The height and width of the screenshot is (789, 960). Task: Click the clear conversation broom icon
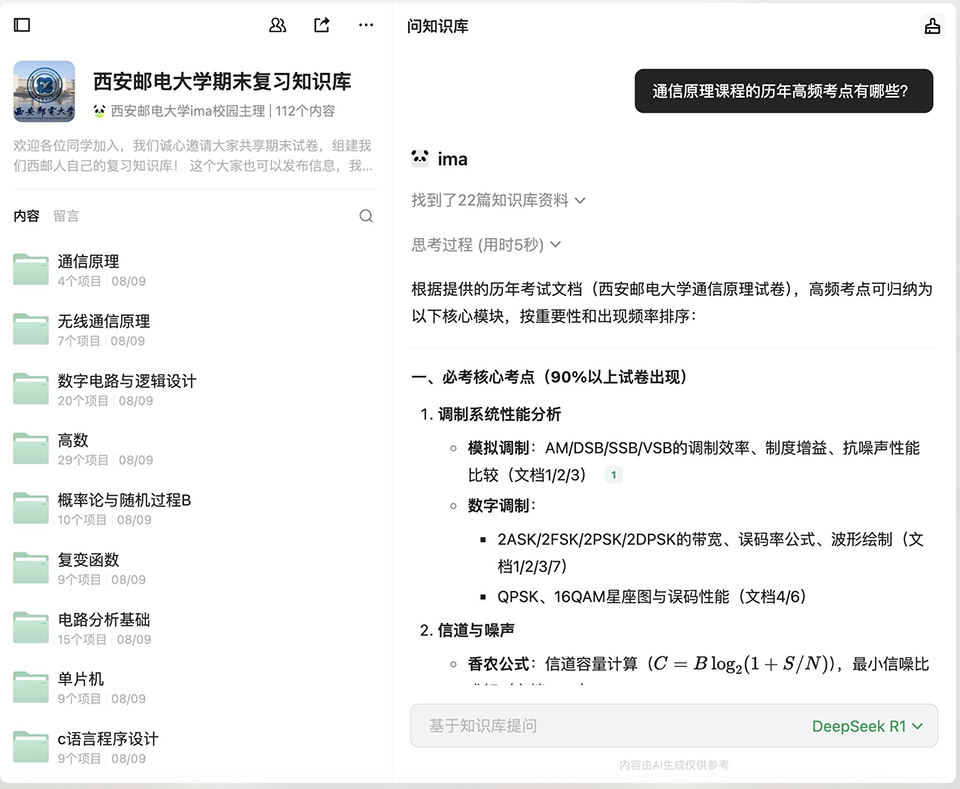(x=932, y=27)
